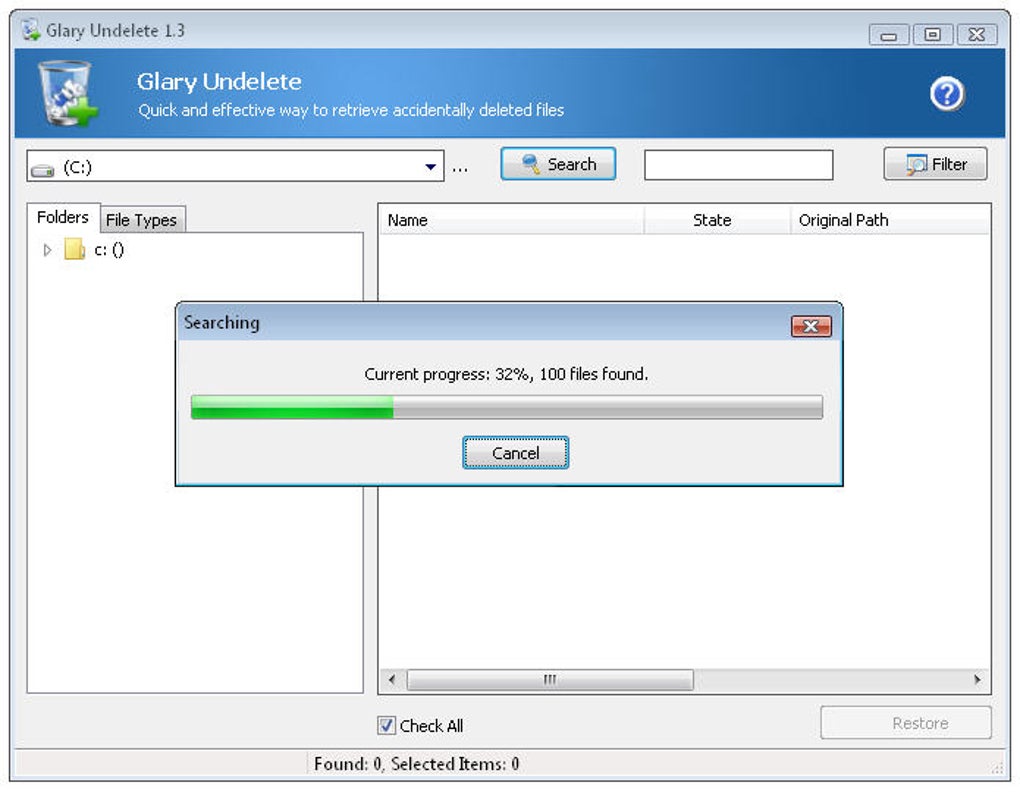This screenshot has height=798, width=1020.
Task: Select the 'c: ()' tree label
Action: click(x=109, y=250)
